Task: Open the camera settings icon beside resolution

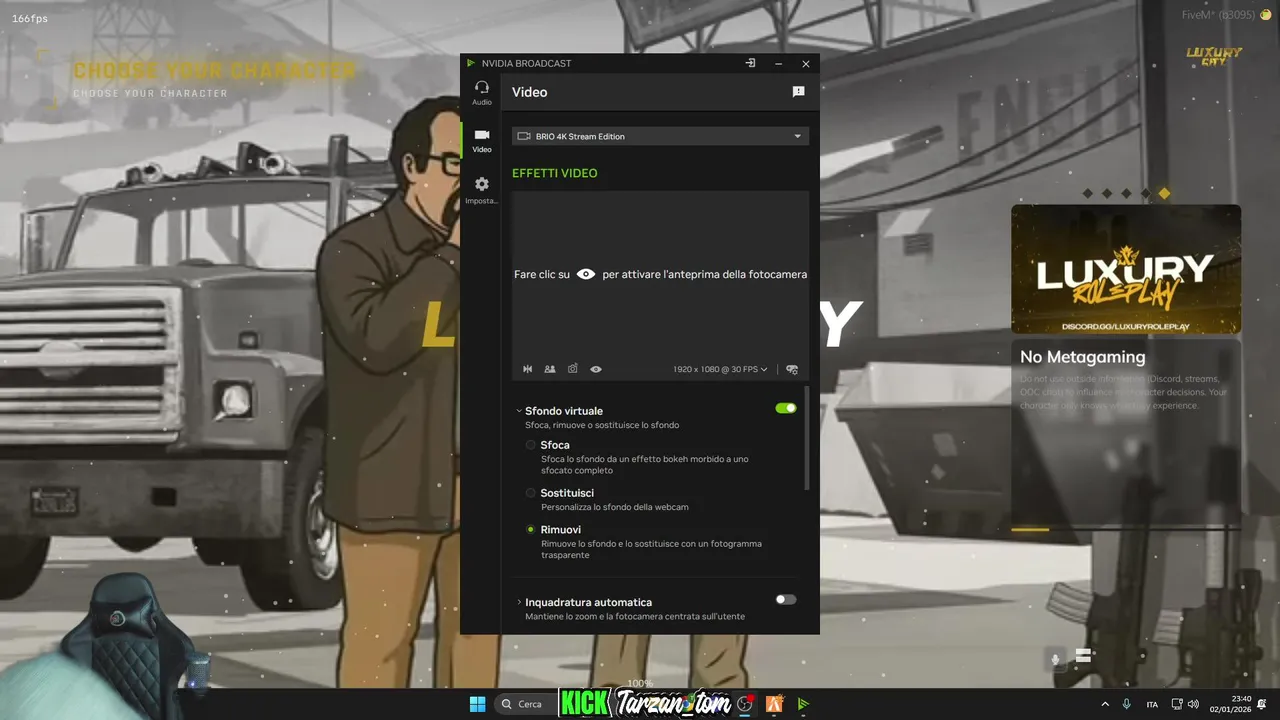Action: [x=792, y=369]
